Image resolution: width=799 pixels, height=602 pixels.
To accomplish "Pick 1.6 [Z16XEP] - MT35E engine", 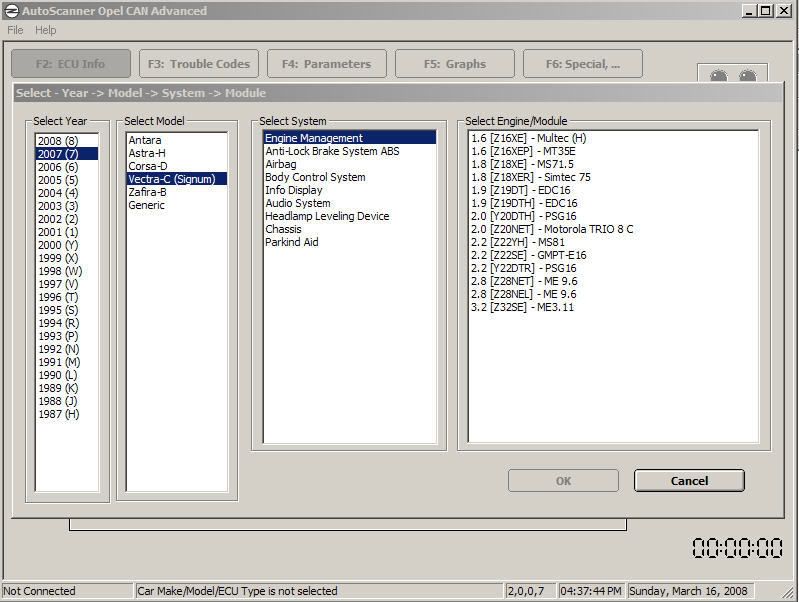I will pyautogui.click(x=613, y=151).
